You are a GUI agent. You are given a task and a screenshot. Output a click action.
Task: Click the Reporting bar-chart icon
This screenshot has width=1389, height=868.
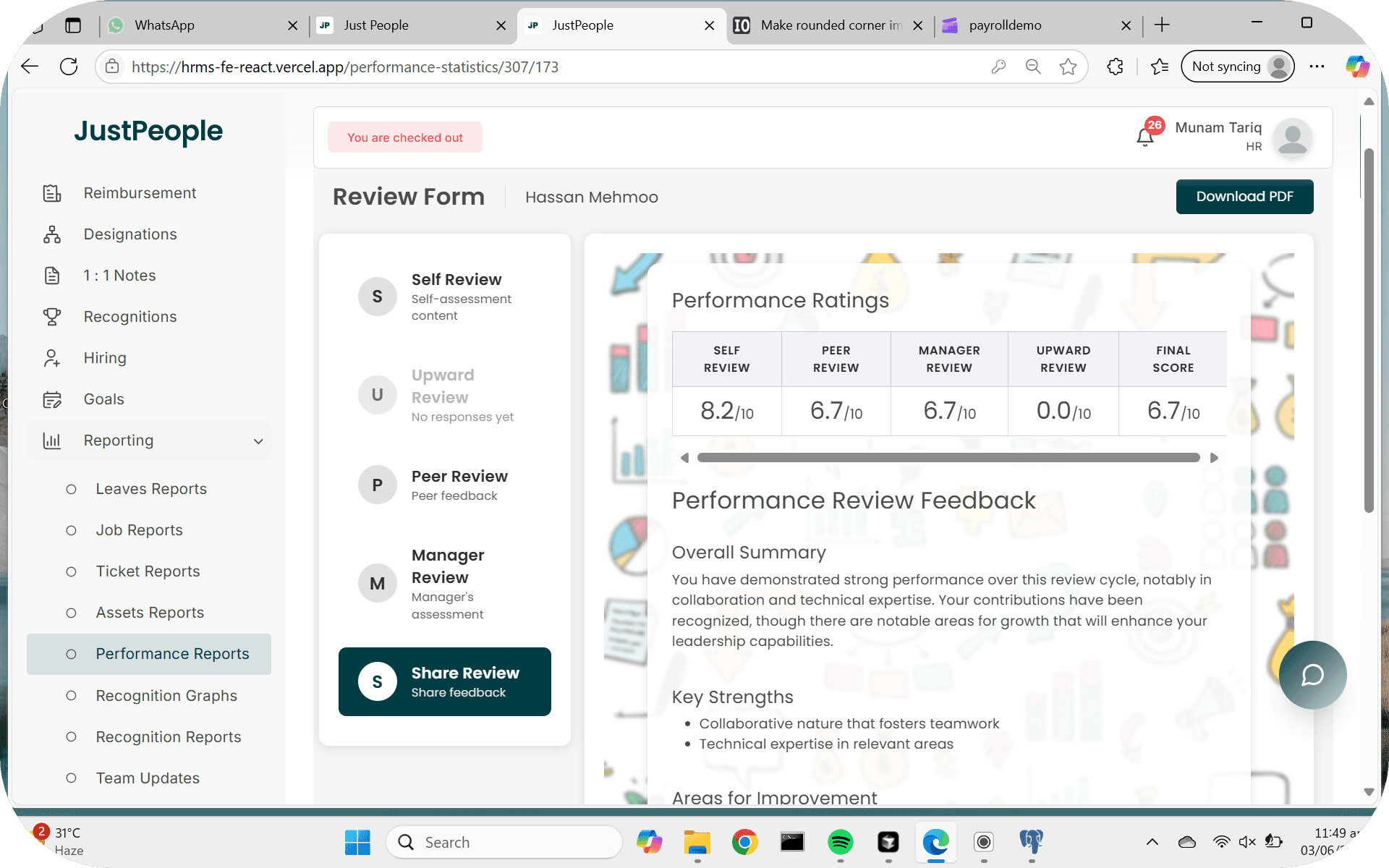coord(52,441)
